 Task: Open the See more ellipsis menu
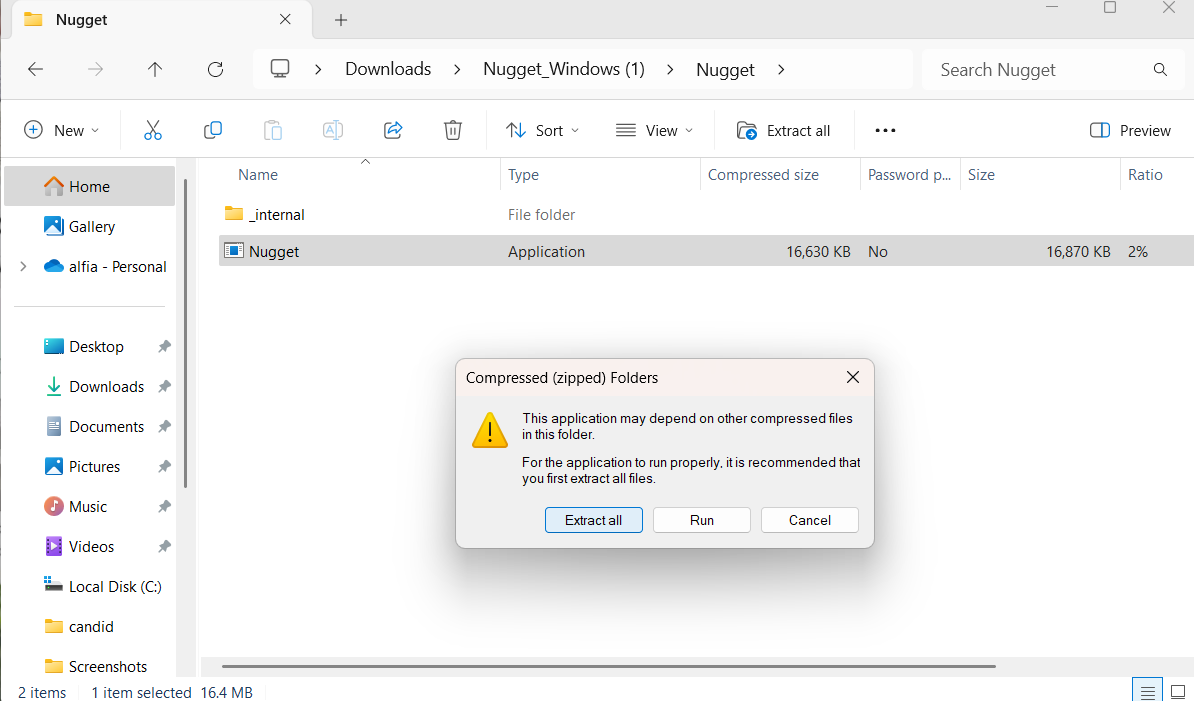(x=885, y=130)
